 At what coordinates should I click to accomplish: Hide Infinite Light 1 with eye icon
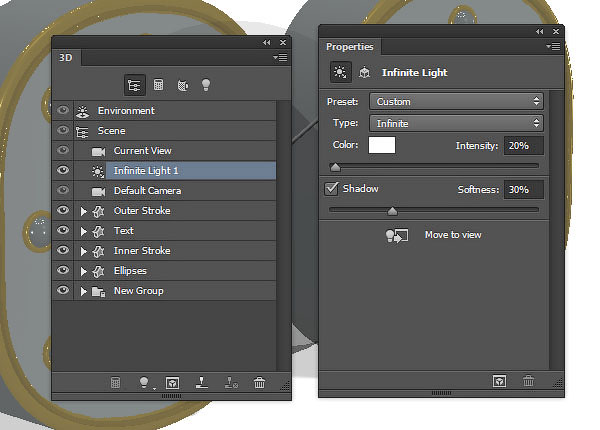pyautogui.click(x=63, y=170)
